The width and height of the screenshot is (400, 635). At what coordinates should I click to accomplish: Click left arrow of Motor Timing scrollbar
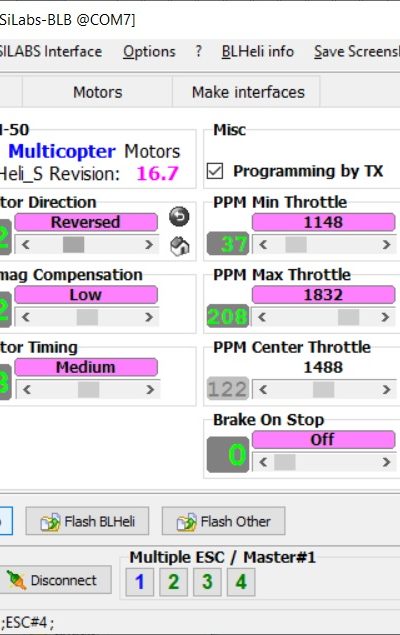pos(27,390)
